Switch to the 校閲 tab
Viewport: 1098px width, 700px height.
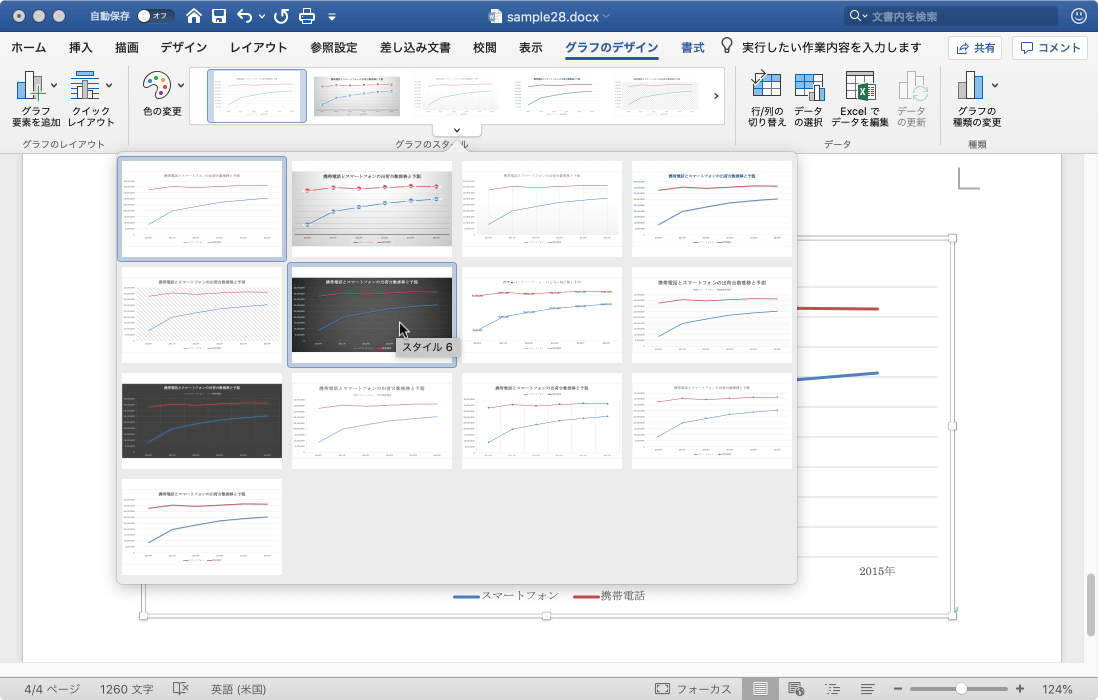click(485, 48)
